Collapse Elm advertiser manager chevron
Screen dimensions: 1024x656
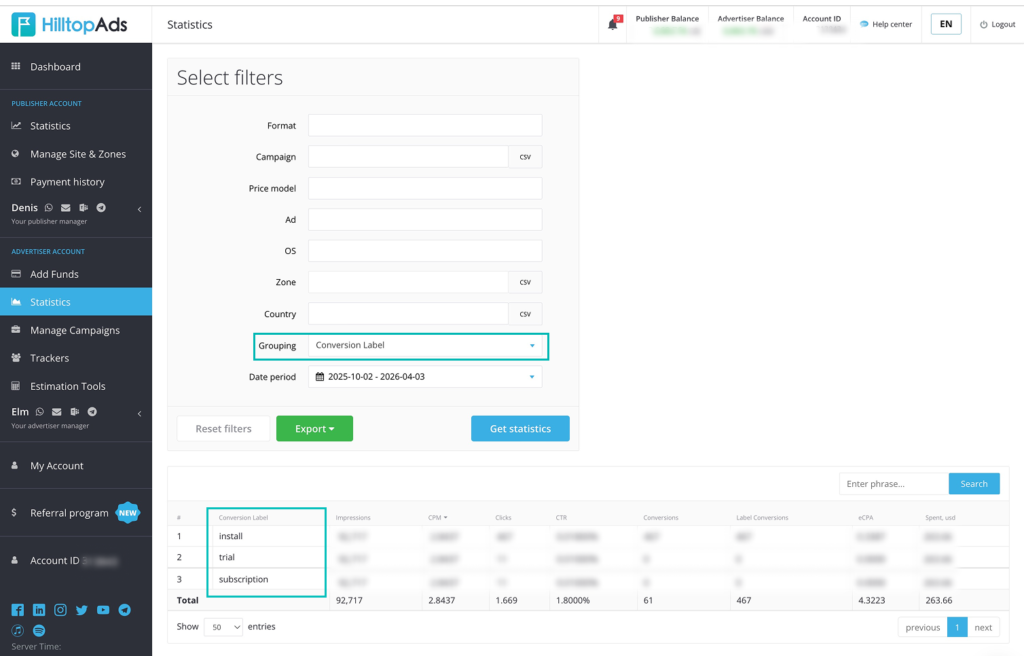click(x=140, y=414)
